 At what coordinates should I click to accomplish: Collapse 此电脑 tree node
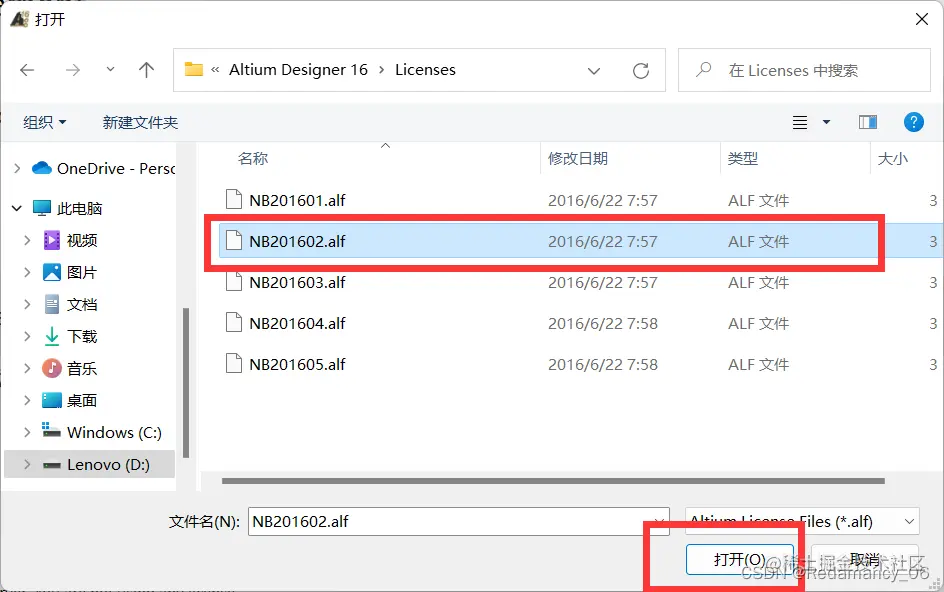point(17,208)
